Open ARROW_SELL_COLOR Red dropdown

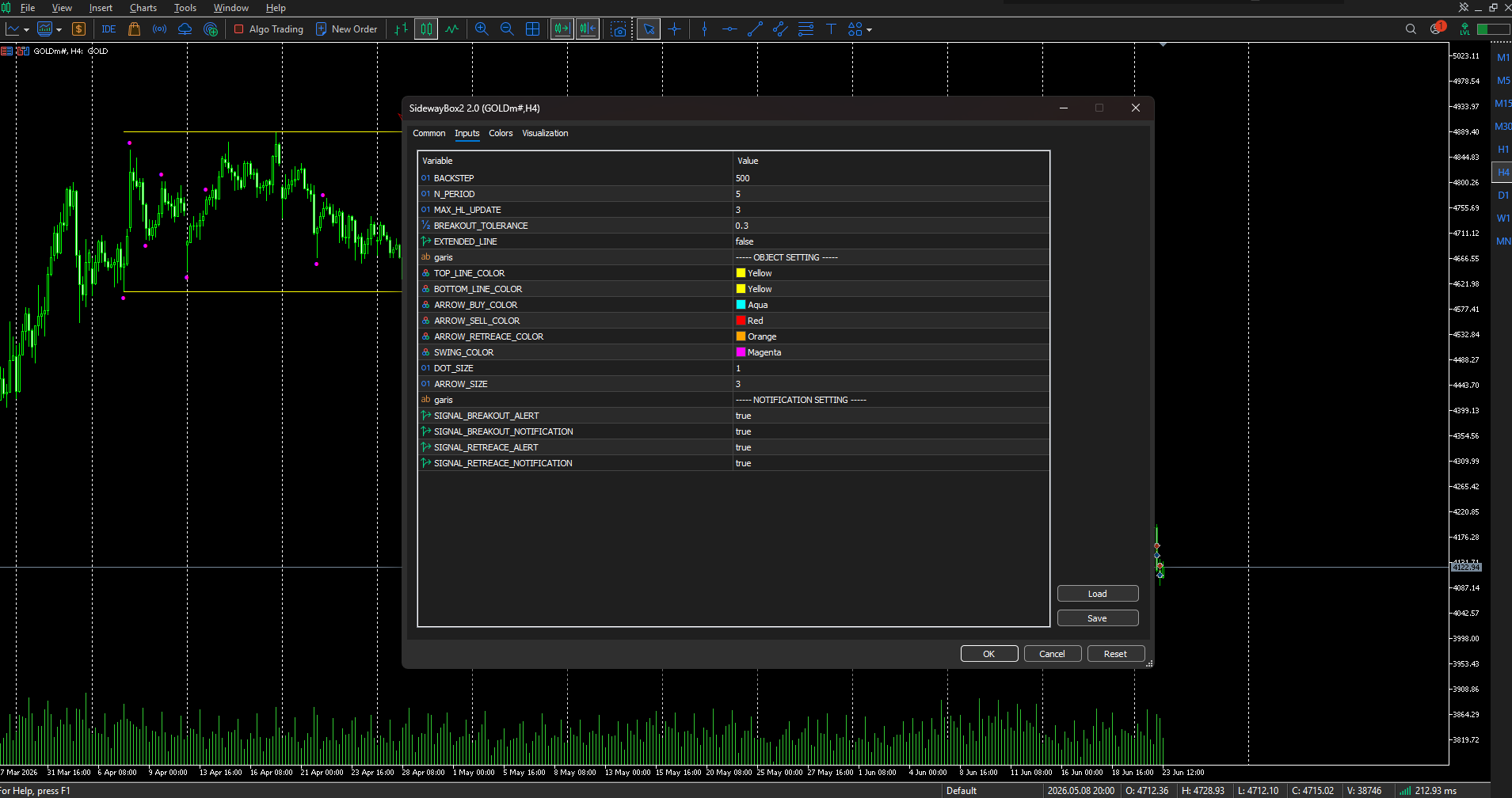891,321
